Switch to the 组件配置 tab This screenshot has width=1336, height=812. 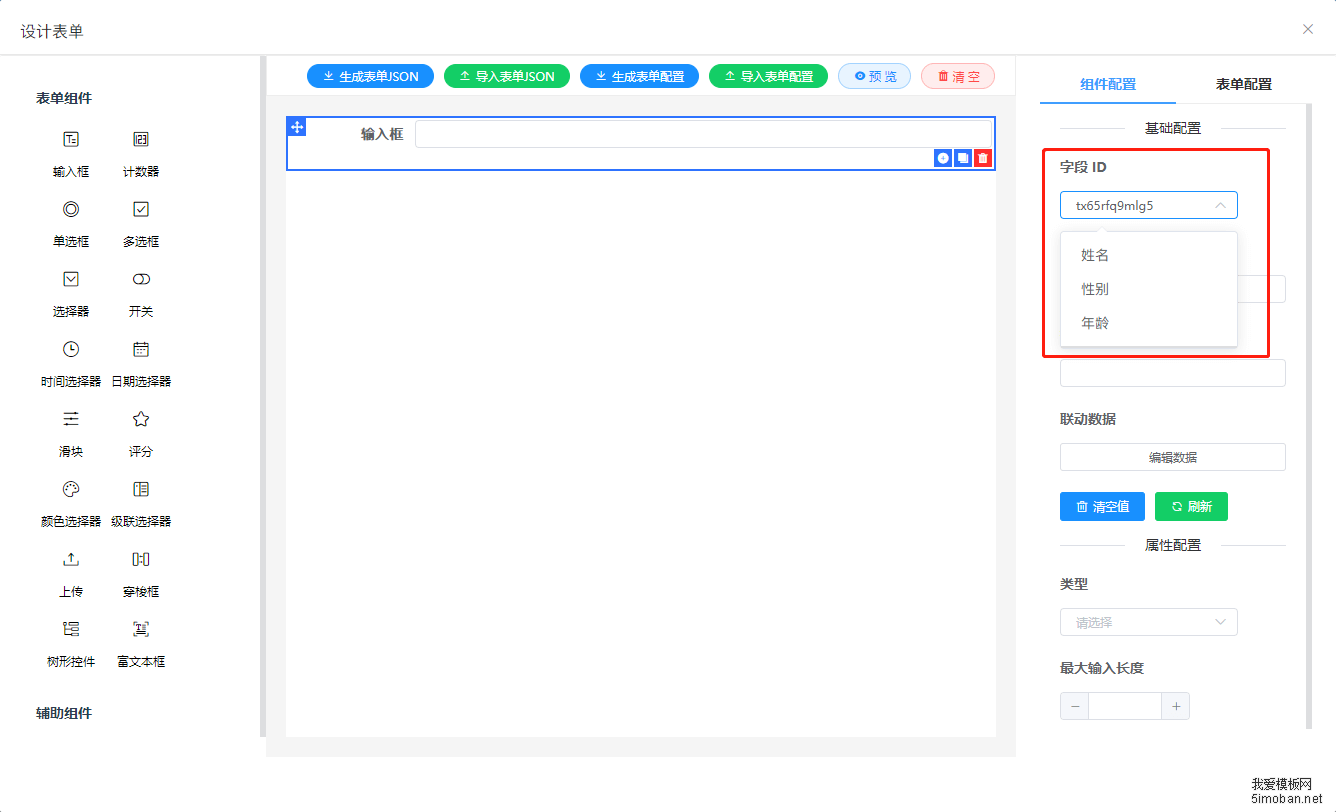pos(1108,84)
